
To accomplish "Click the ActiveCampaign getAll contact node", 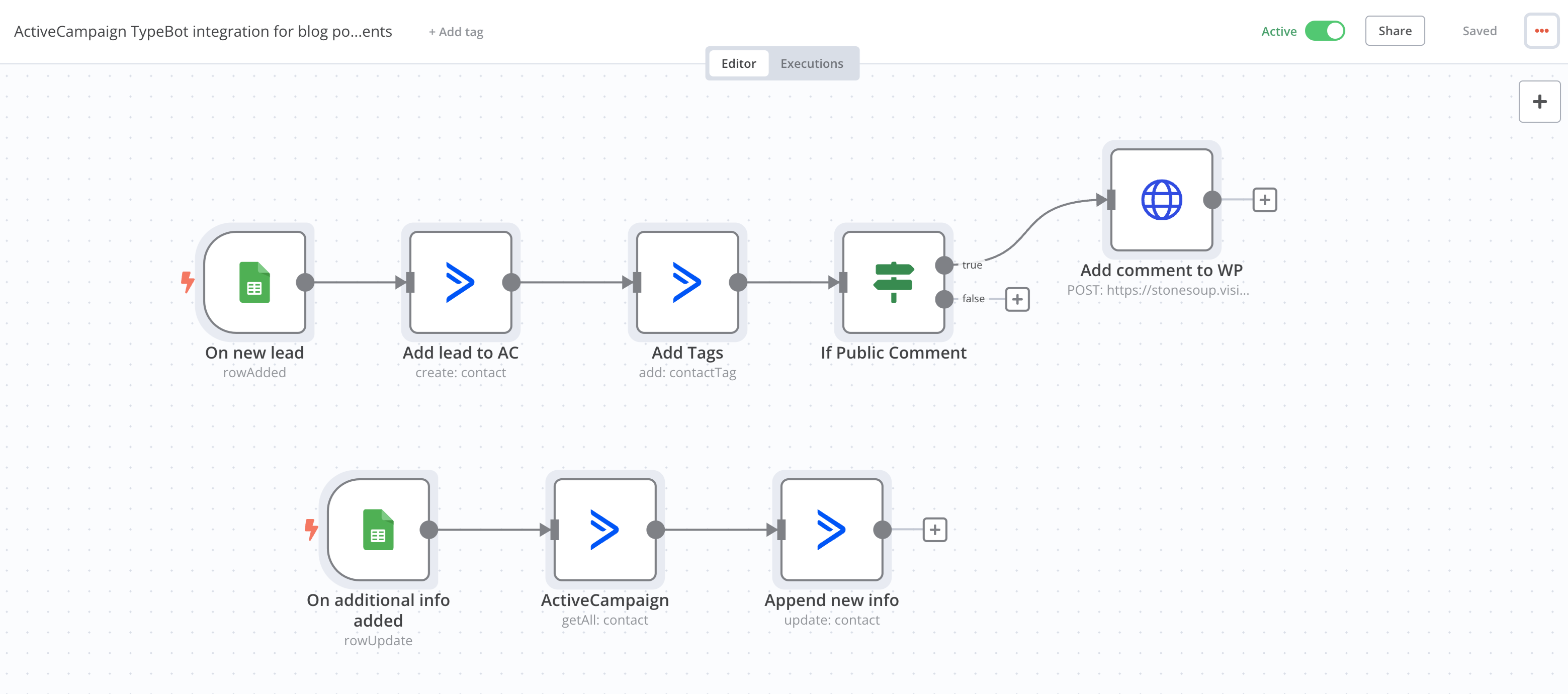I will point(604,529).
